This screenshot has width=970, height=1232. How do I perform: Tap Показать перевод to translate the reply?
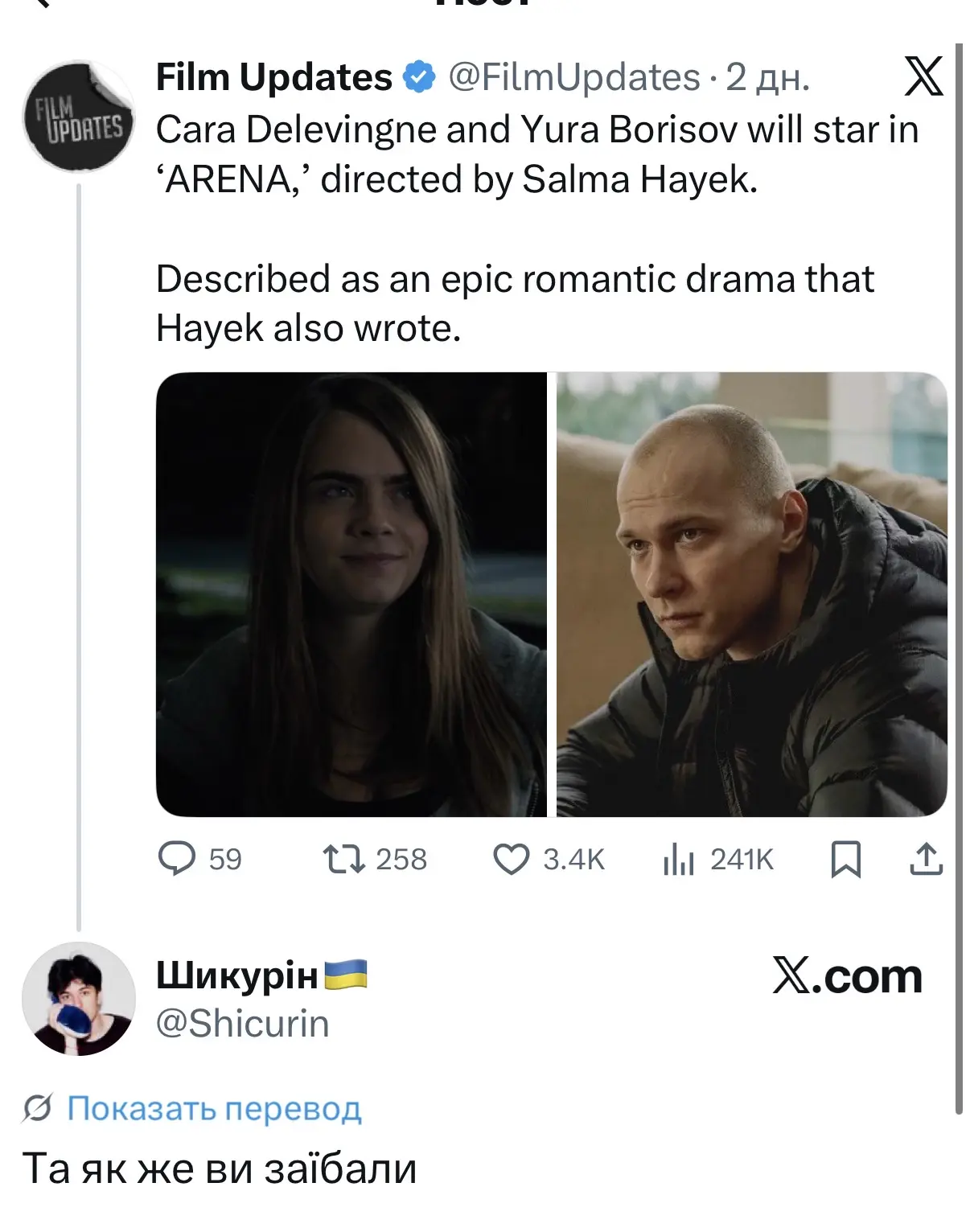click(x=214, y=1108)
